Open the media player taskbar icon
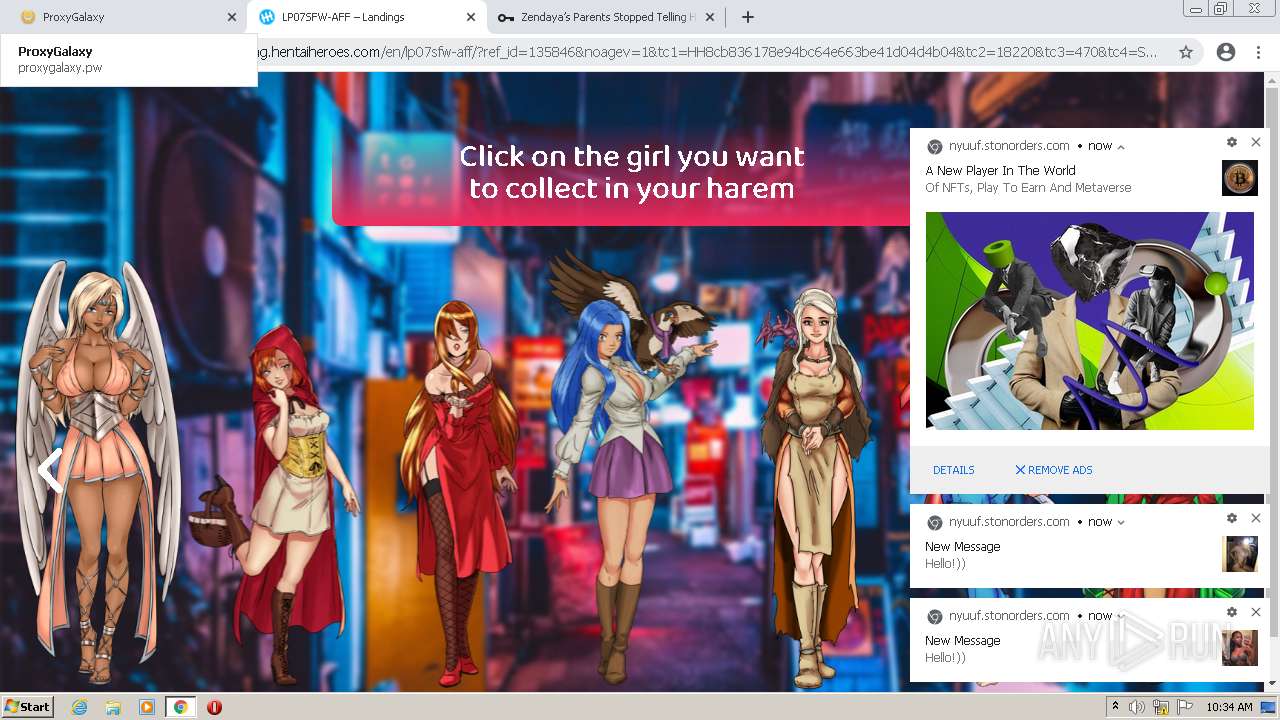This screenshot has height=720, width=1280. point(147,707)
